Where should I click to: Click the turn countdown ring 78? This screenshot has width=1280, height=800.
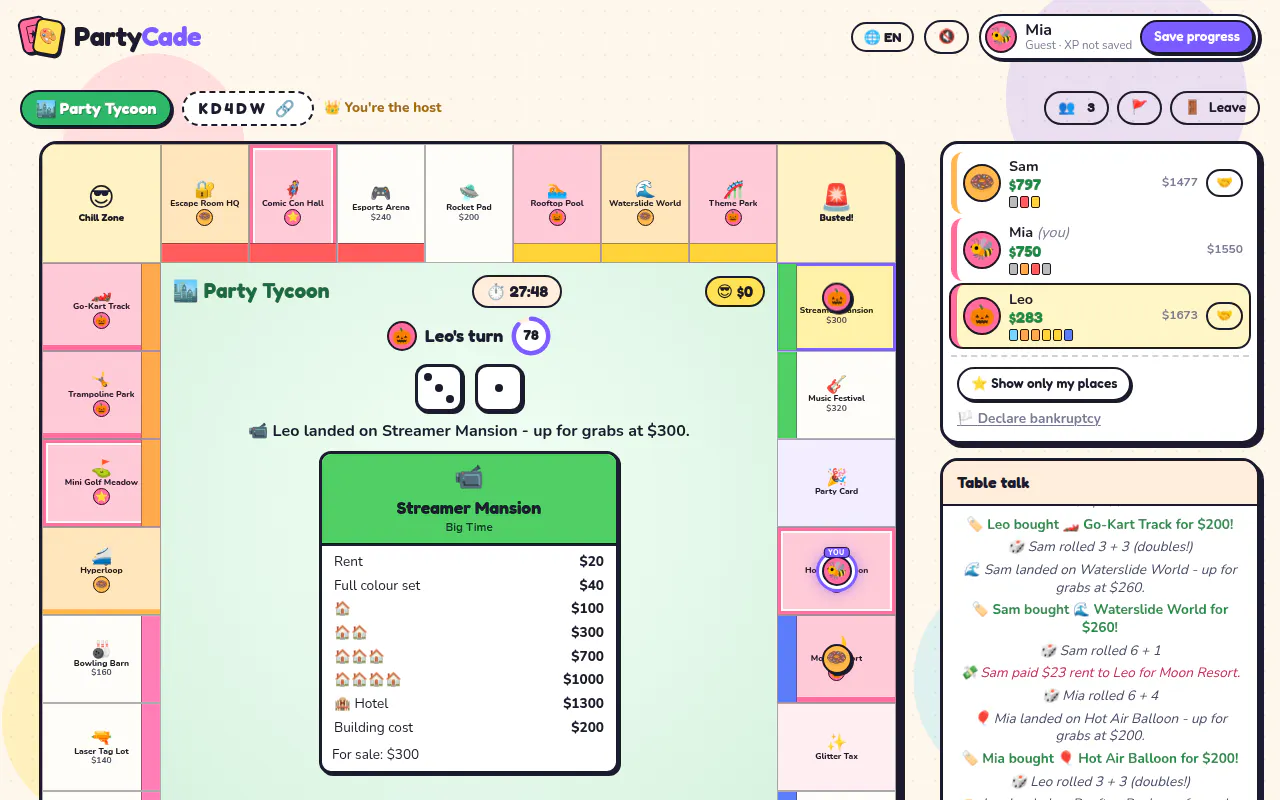click(531, 336)
